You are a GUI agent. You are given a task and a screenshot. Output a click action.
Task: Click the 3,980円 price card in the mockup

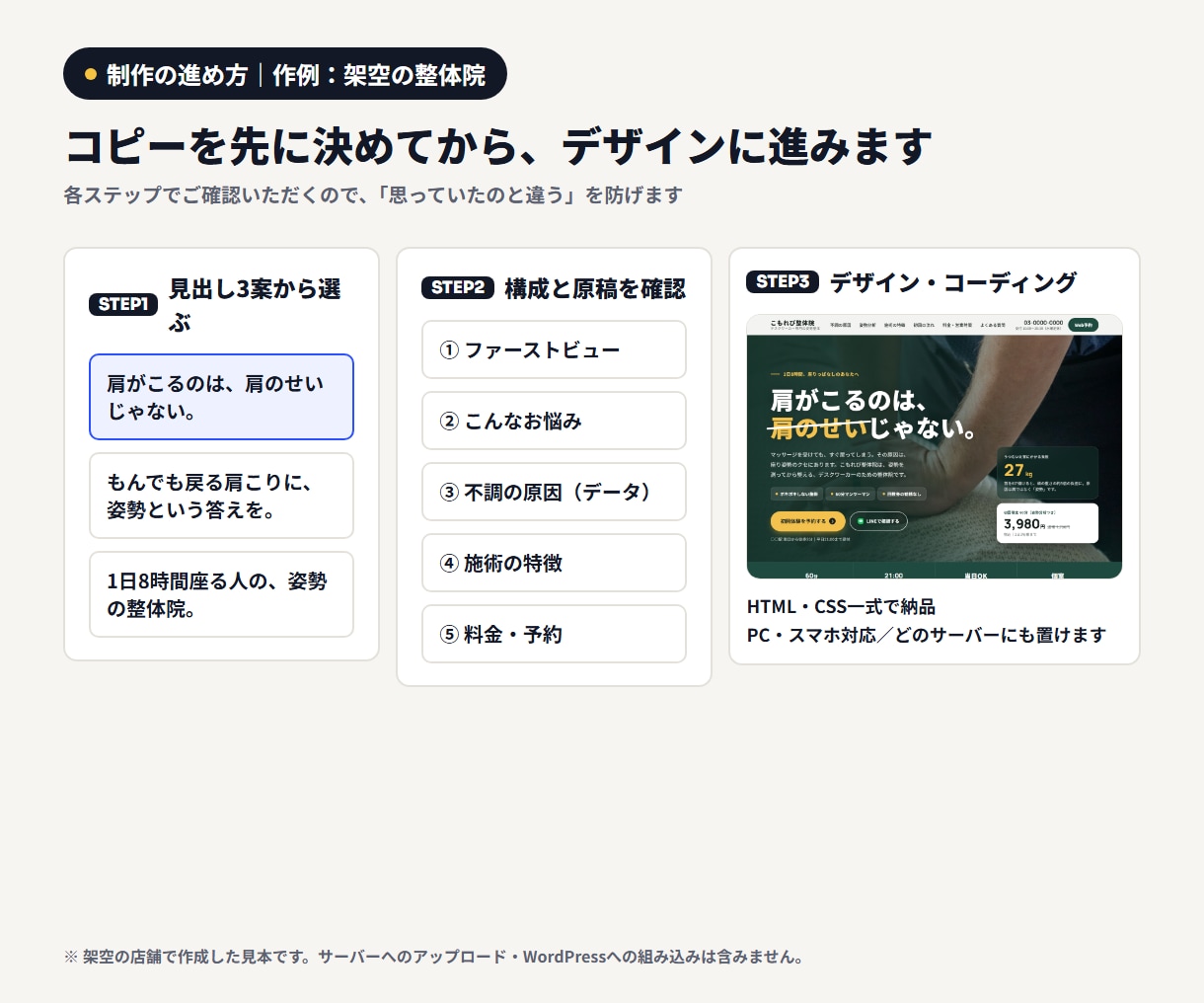tap(1048, 523)
